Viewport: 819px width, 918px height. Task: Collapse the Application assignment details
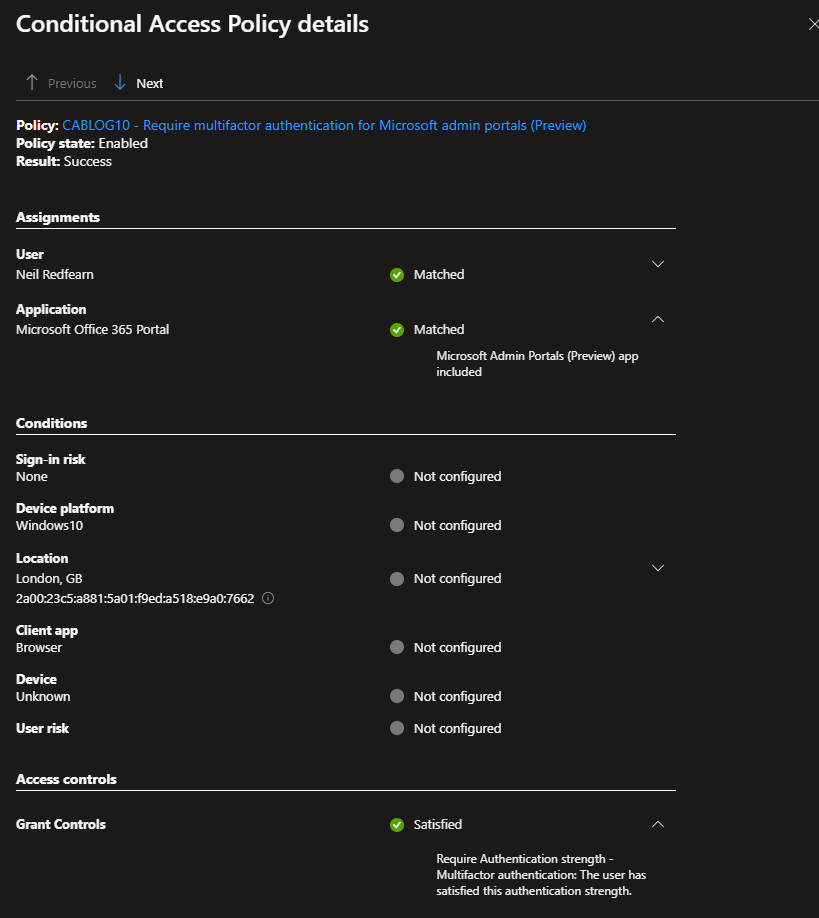[657, 319]
